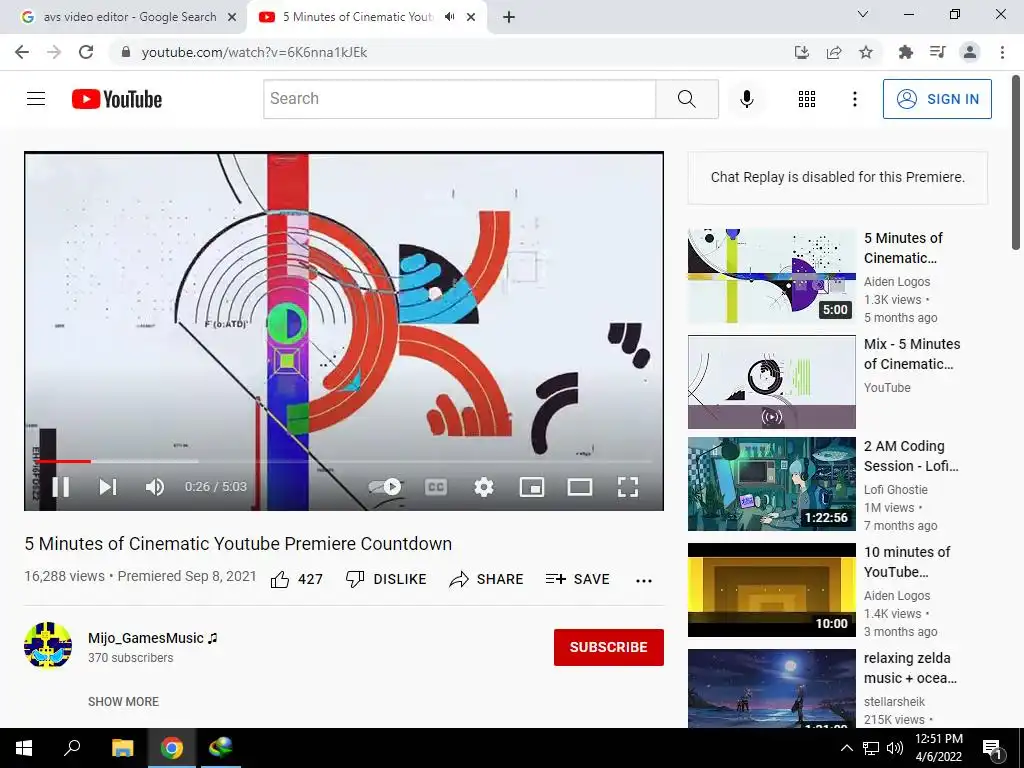Open Windows Start menu
Screen dimensions: 1024x768
coord(24,748)
